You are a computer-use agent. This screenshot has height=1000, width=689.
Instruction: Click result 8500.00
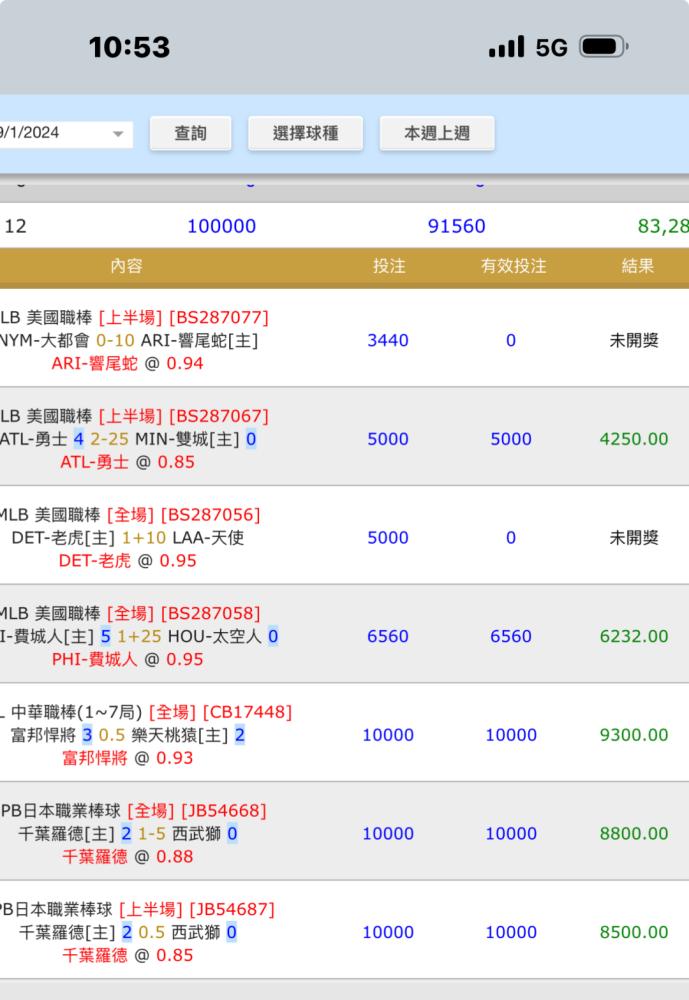(x=634, y=932)
